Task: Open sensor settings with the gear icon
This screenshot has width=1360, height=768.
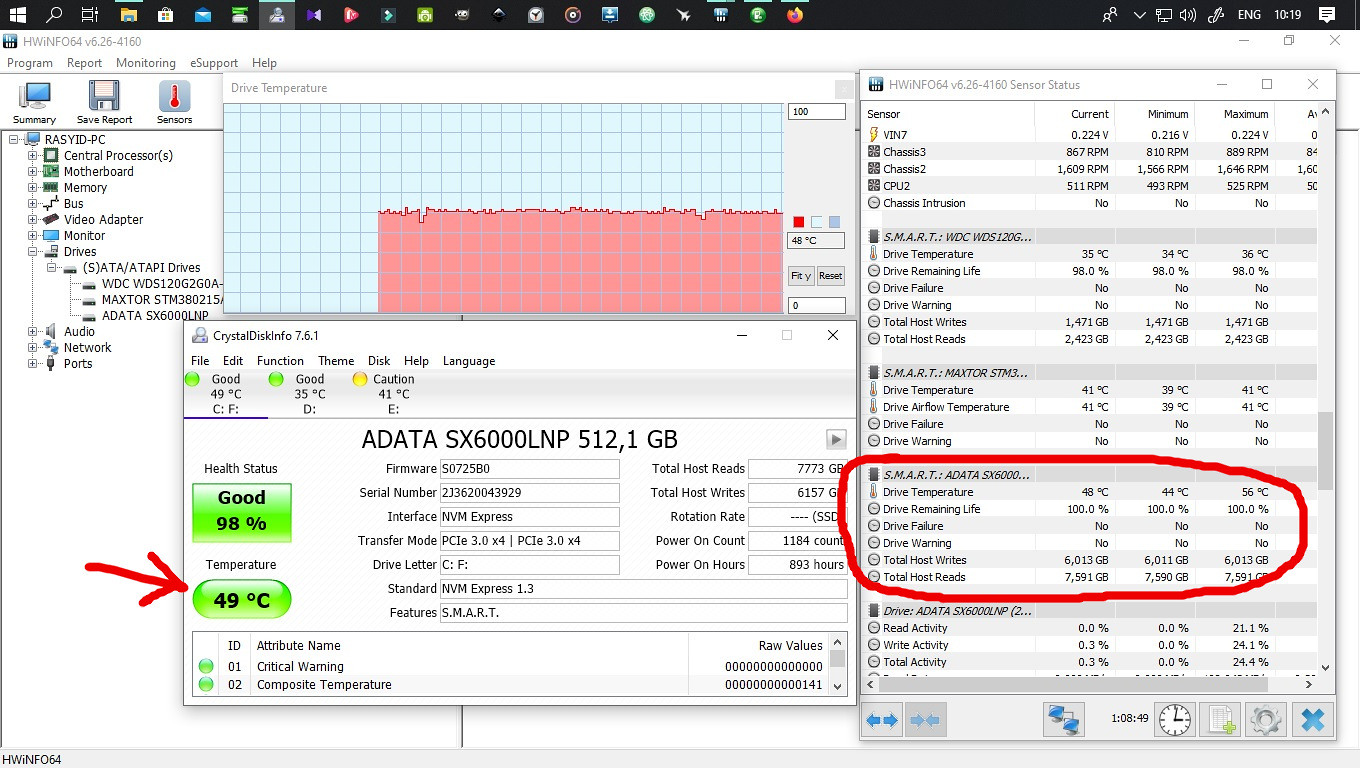Action: tap(1266, 719)
